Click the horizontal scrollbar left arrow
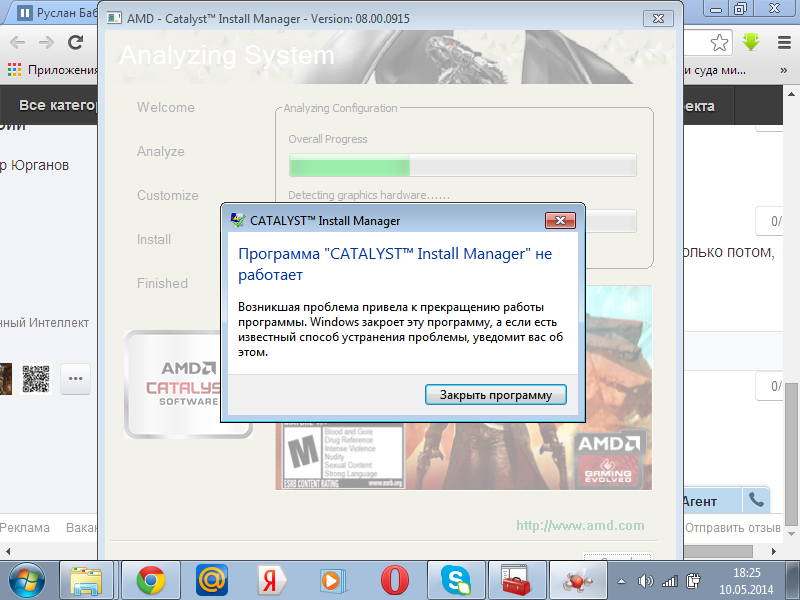The image size is (800, 600). click(8, 552)
